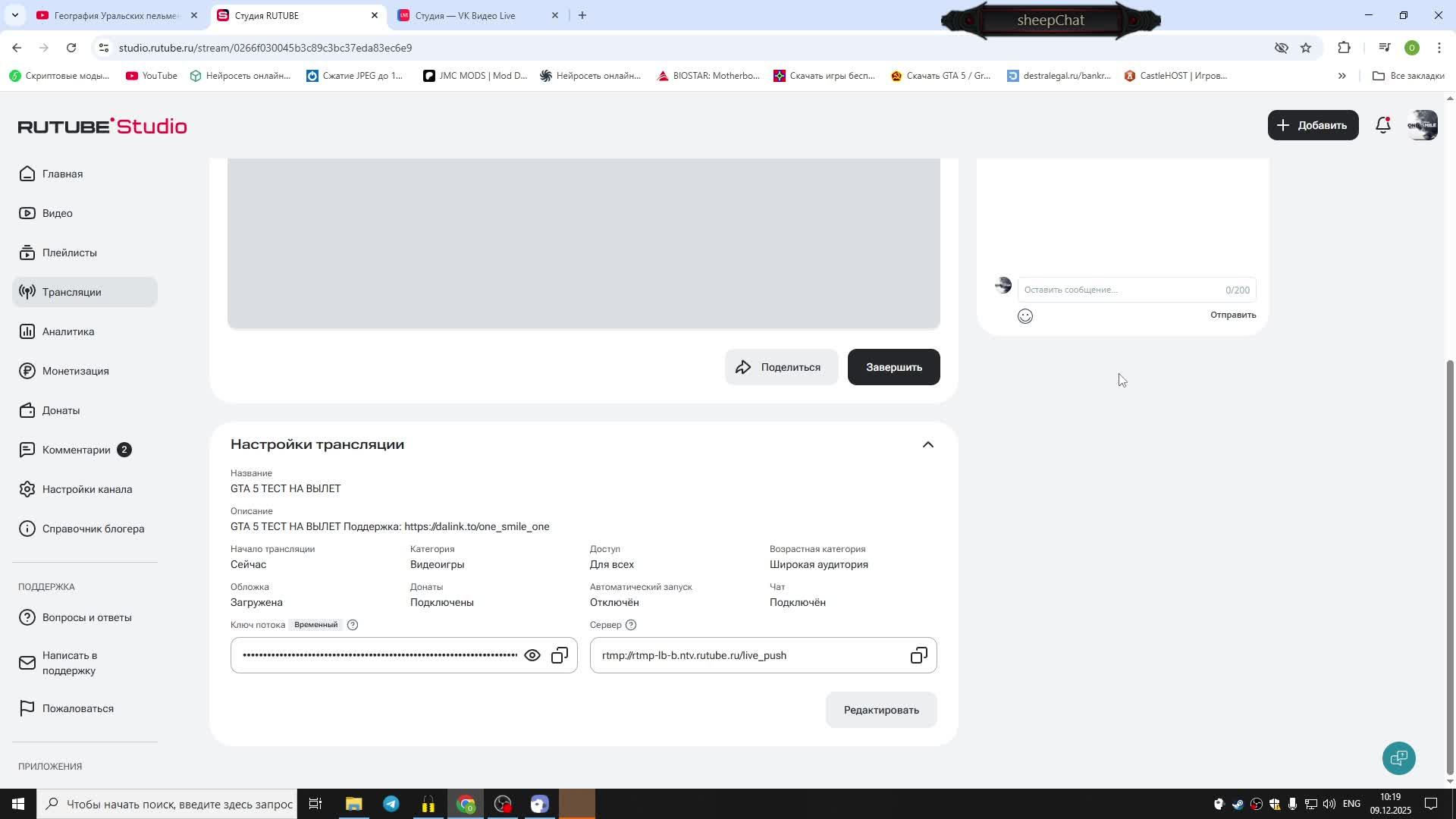The width and height of the screenshot is (1456, 819).
Task: Click the stream key help question icon
Action: coord(353,625)
